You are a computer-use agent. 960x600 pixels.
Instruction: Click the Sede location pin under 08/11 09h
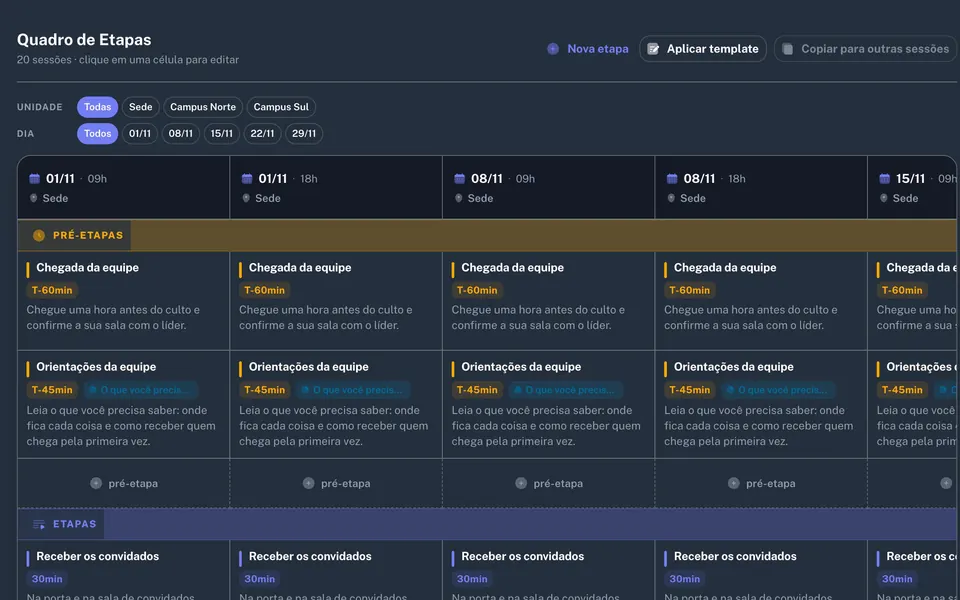[x=459, y=198]
